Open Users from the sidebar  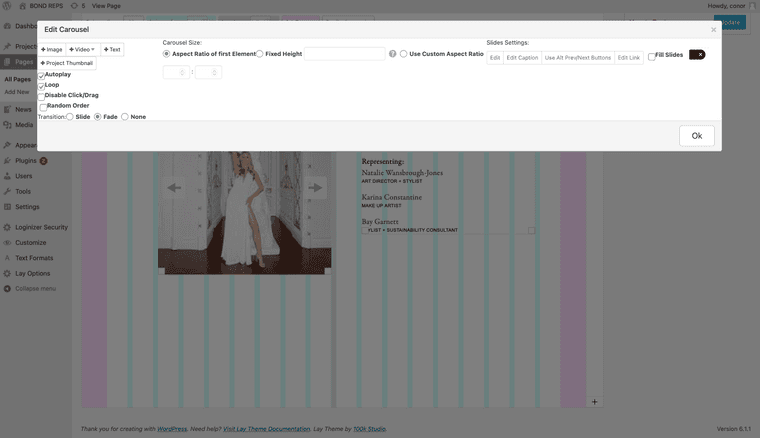(x=23, y=175)
